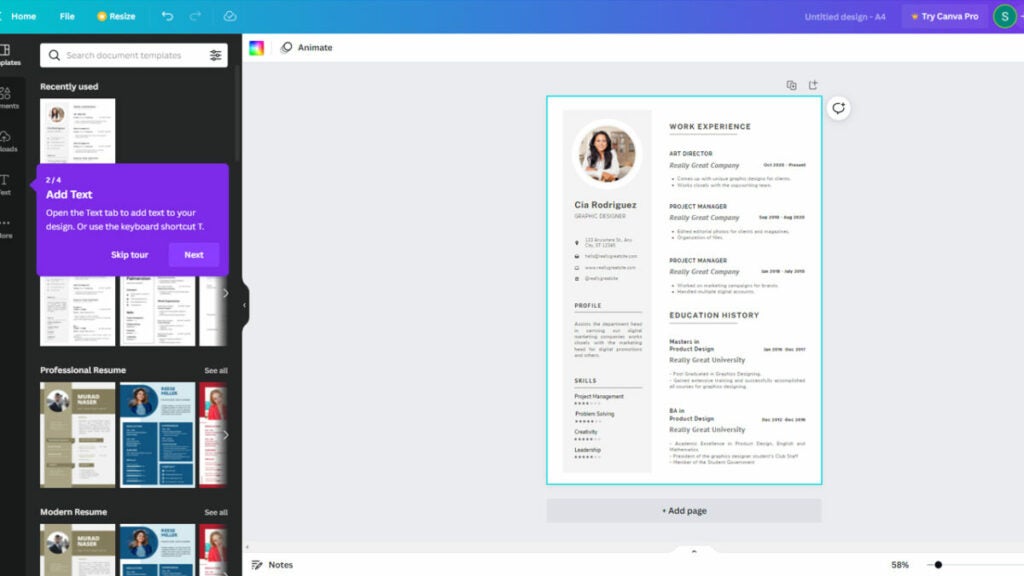Select the EDUCATION HISTORY heading

[714, 315]
